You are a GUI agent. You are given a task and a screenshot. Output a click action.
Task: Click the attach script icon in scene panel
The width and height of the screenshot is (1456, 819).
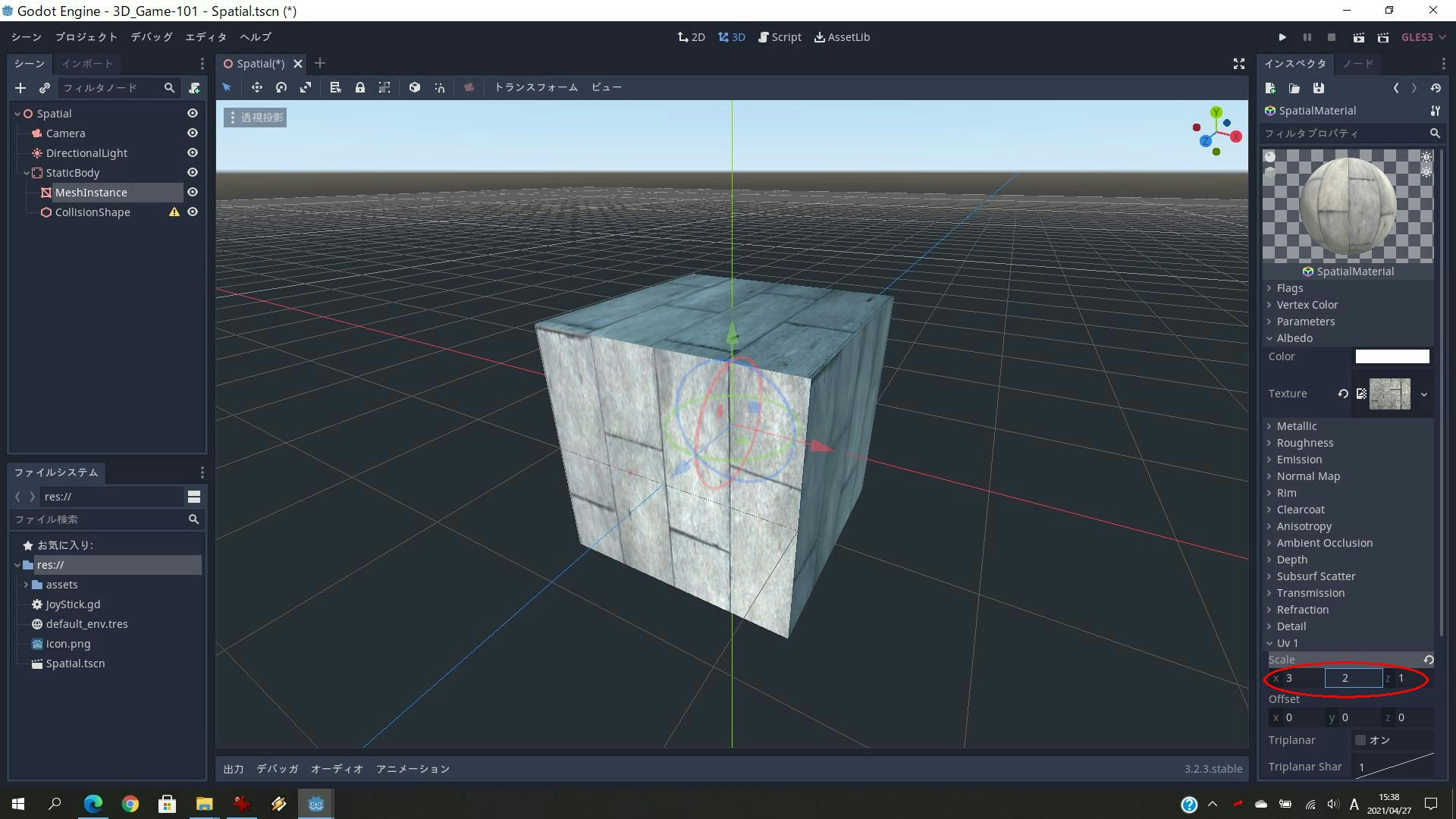(x=194, y=88)
